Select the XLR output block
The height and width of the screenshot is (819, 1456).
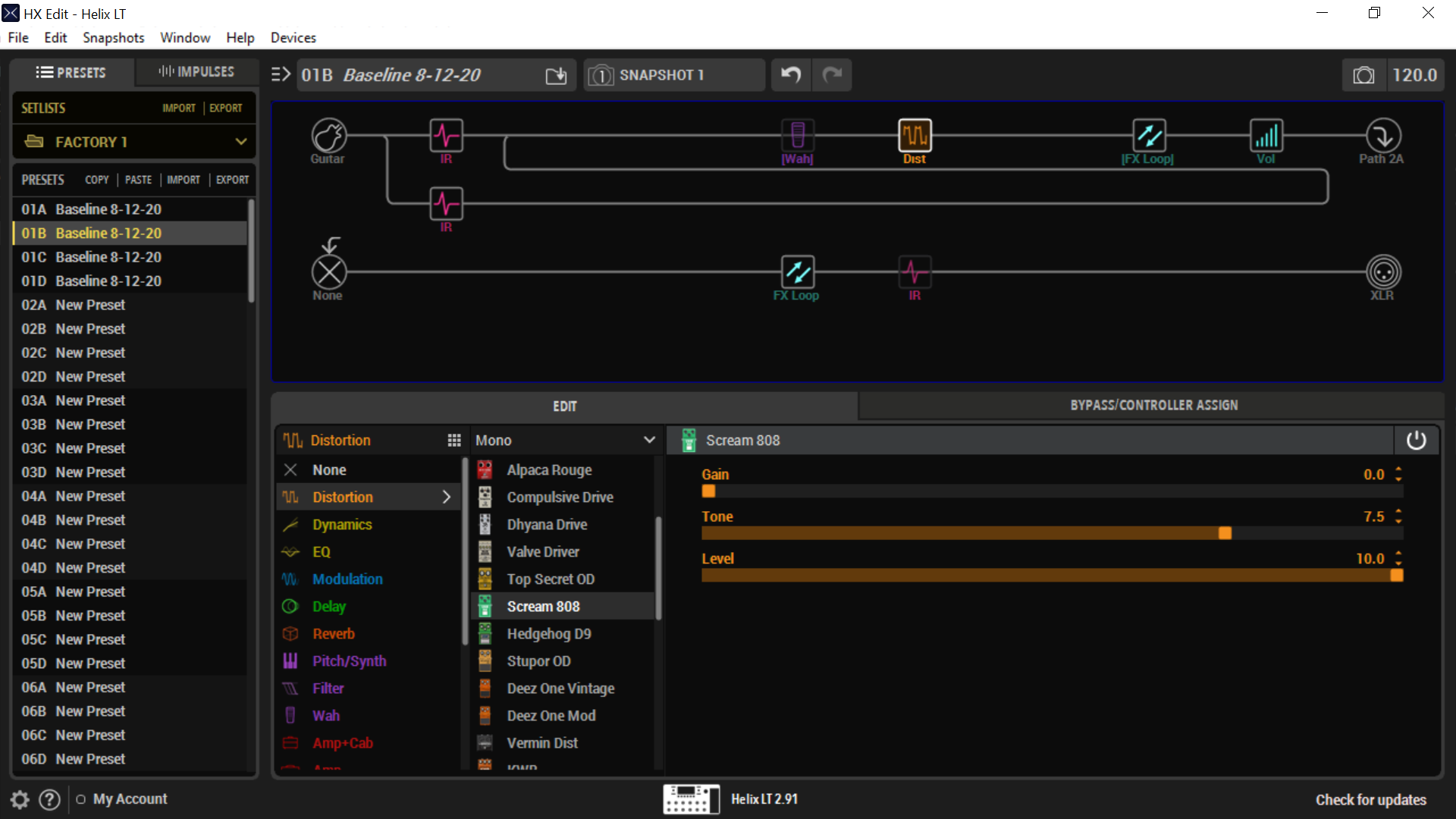pyautogui.click(x=1383, y=272)
